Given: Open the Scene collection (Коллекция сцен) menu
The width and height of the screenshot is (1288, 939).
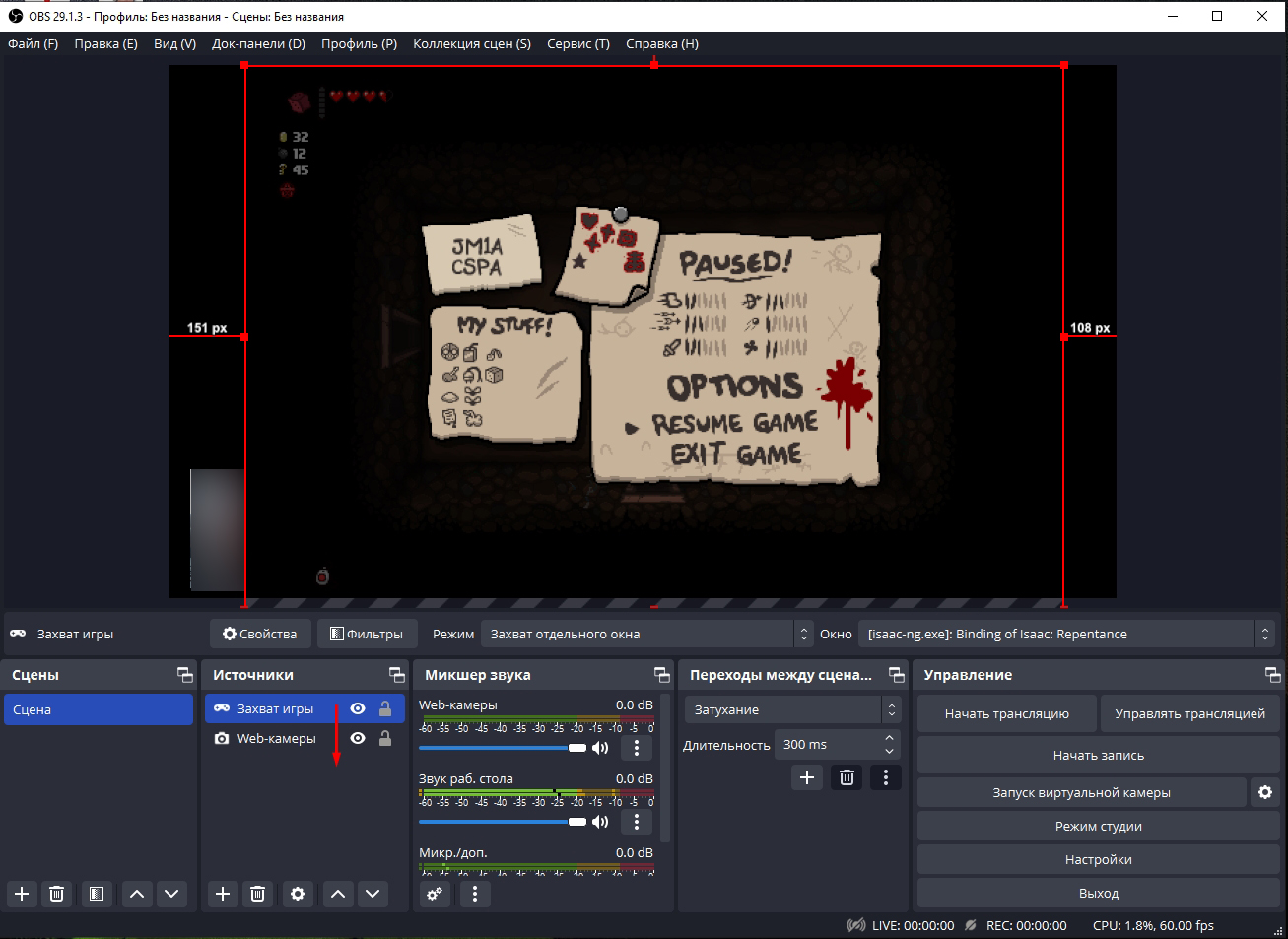Looking at the screenshot, I should pos(471,43).
